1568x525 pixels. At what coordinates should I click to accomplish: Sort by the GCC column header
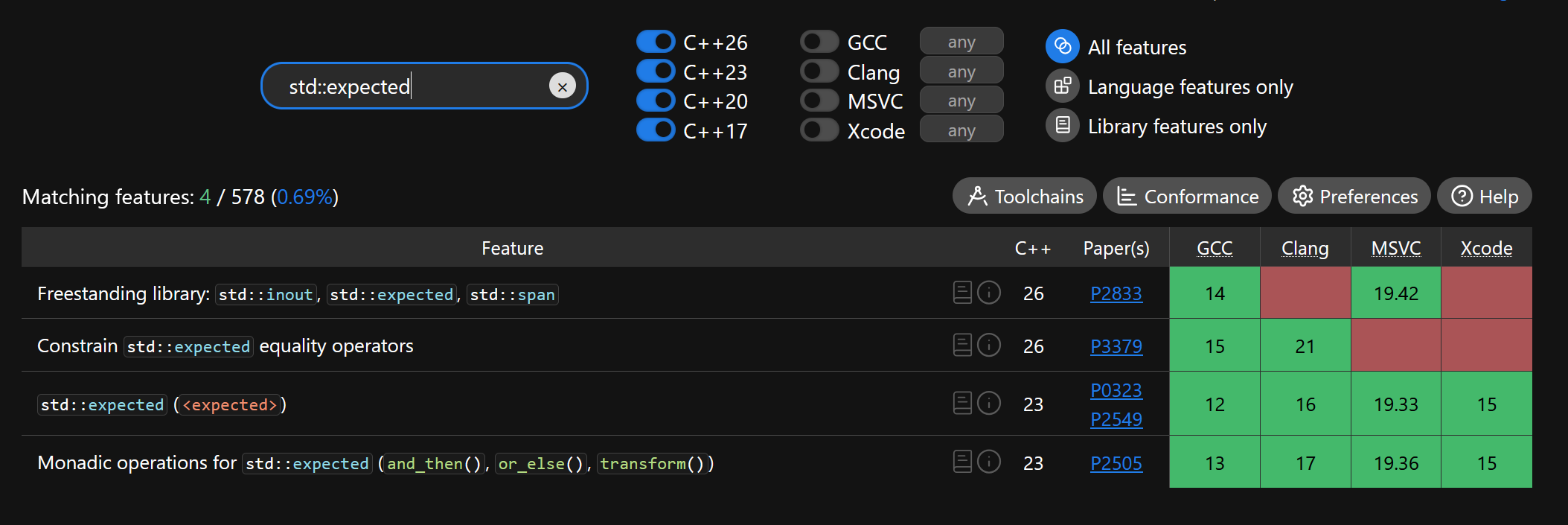[1215, 248]
